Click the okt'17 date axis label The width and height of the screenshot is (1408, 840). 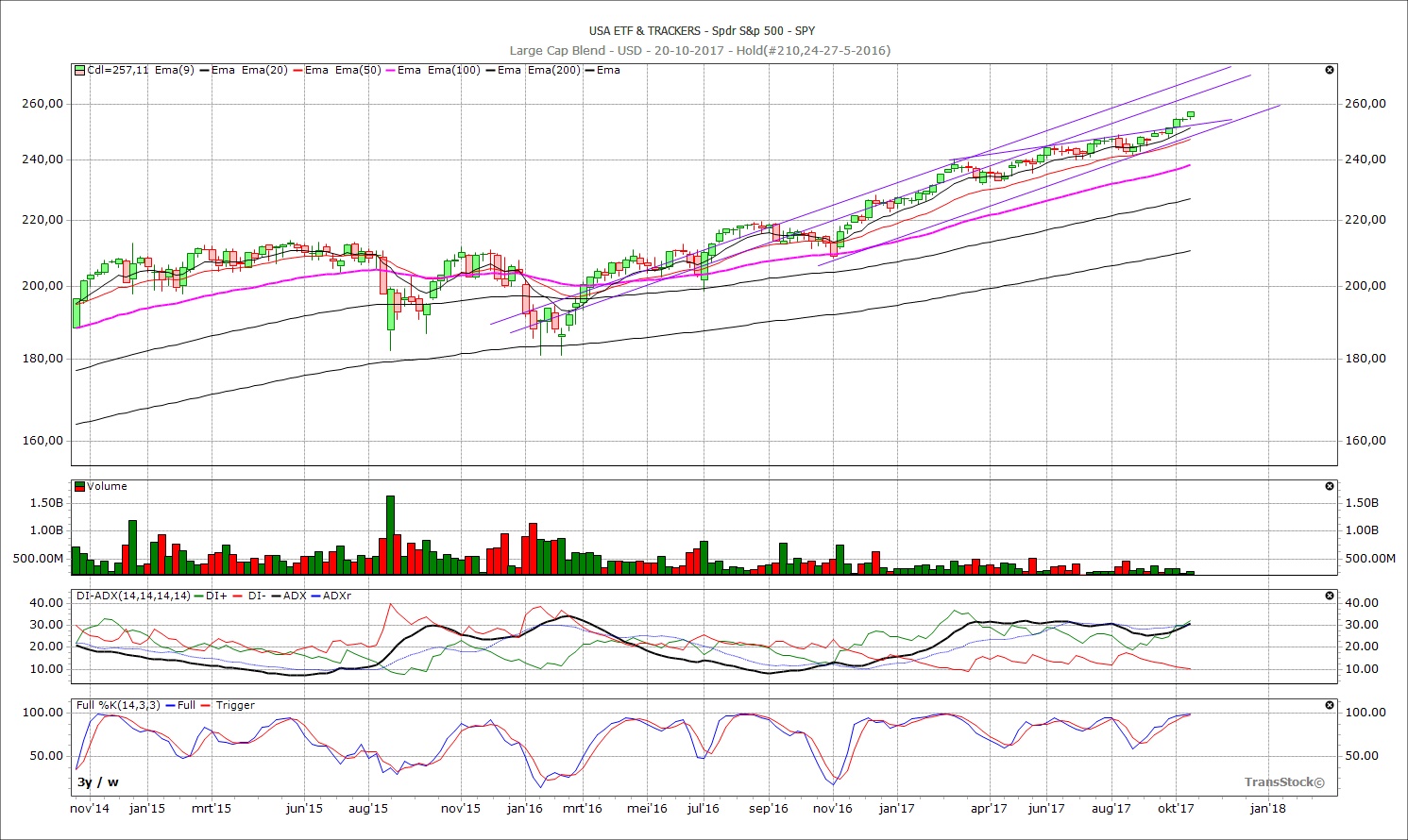click(x=1176, y=809)
